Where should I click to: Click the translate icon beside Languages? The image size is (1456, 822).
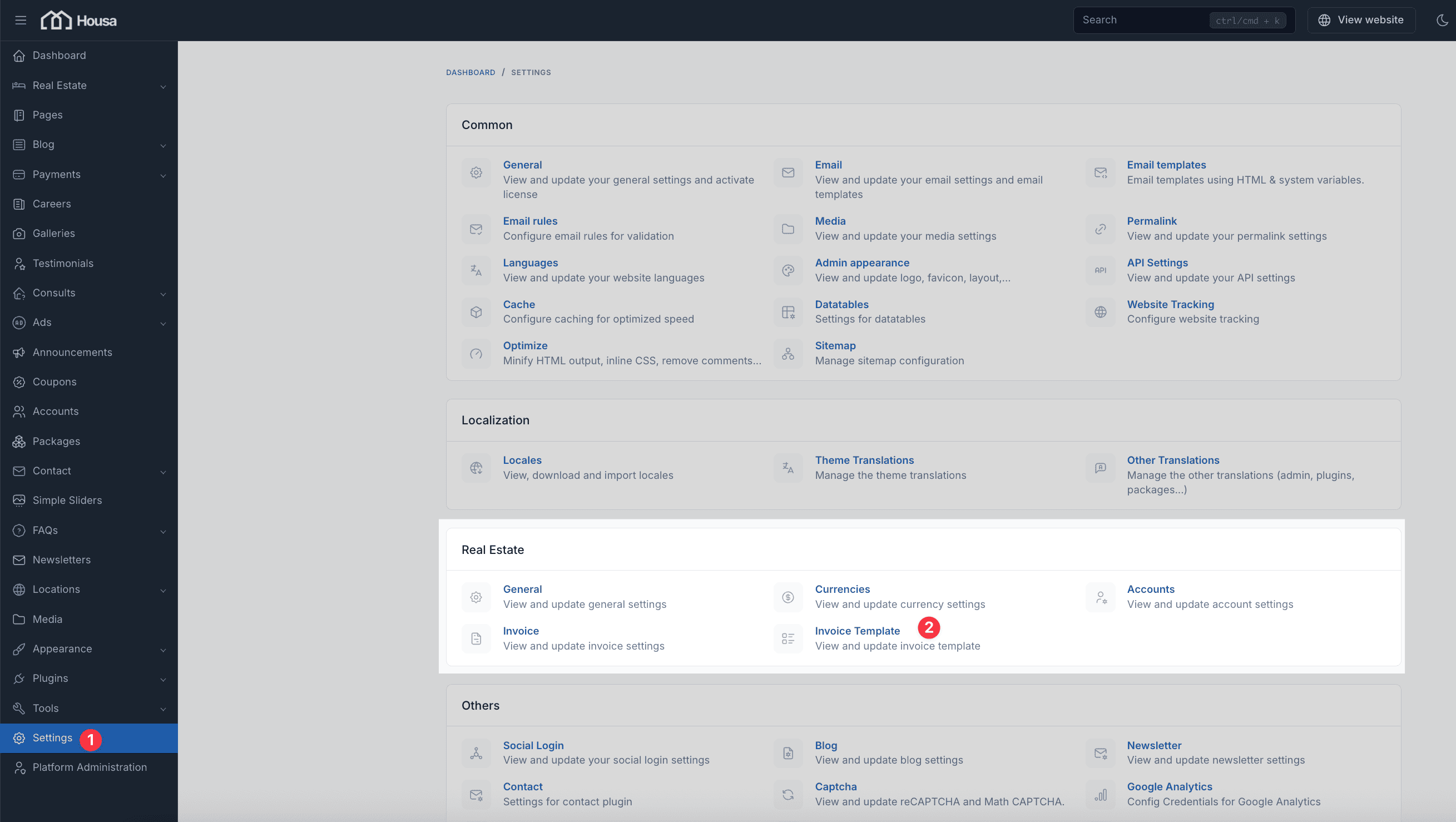tap(476, 270)
